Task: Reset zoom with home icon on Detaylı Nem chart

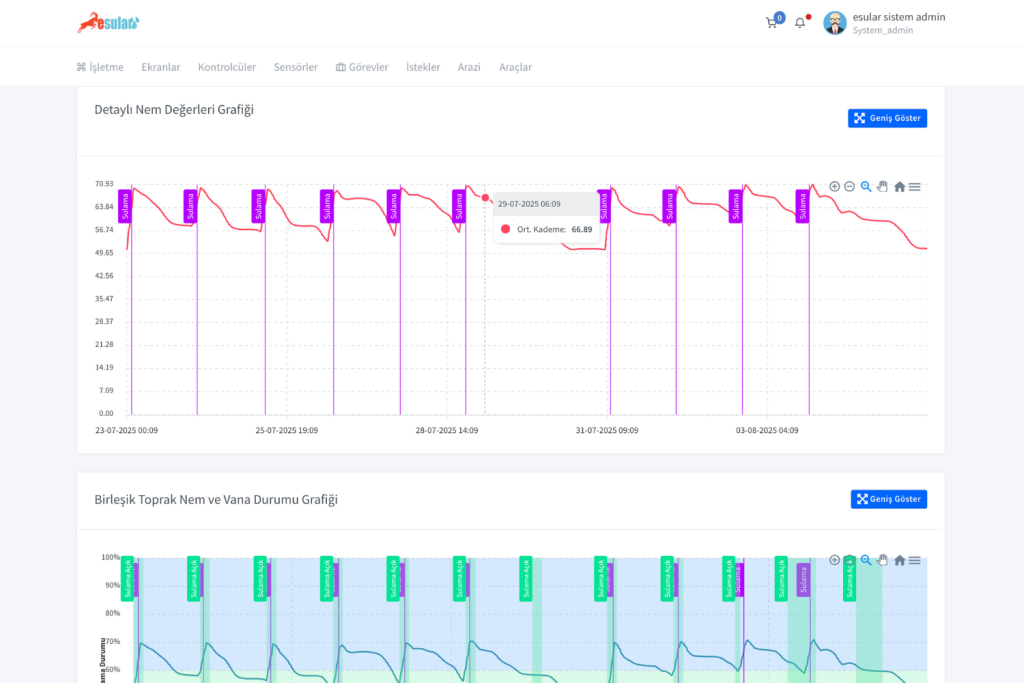Action: (899, 187)
